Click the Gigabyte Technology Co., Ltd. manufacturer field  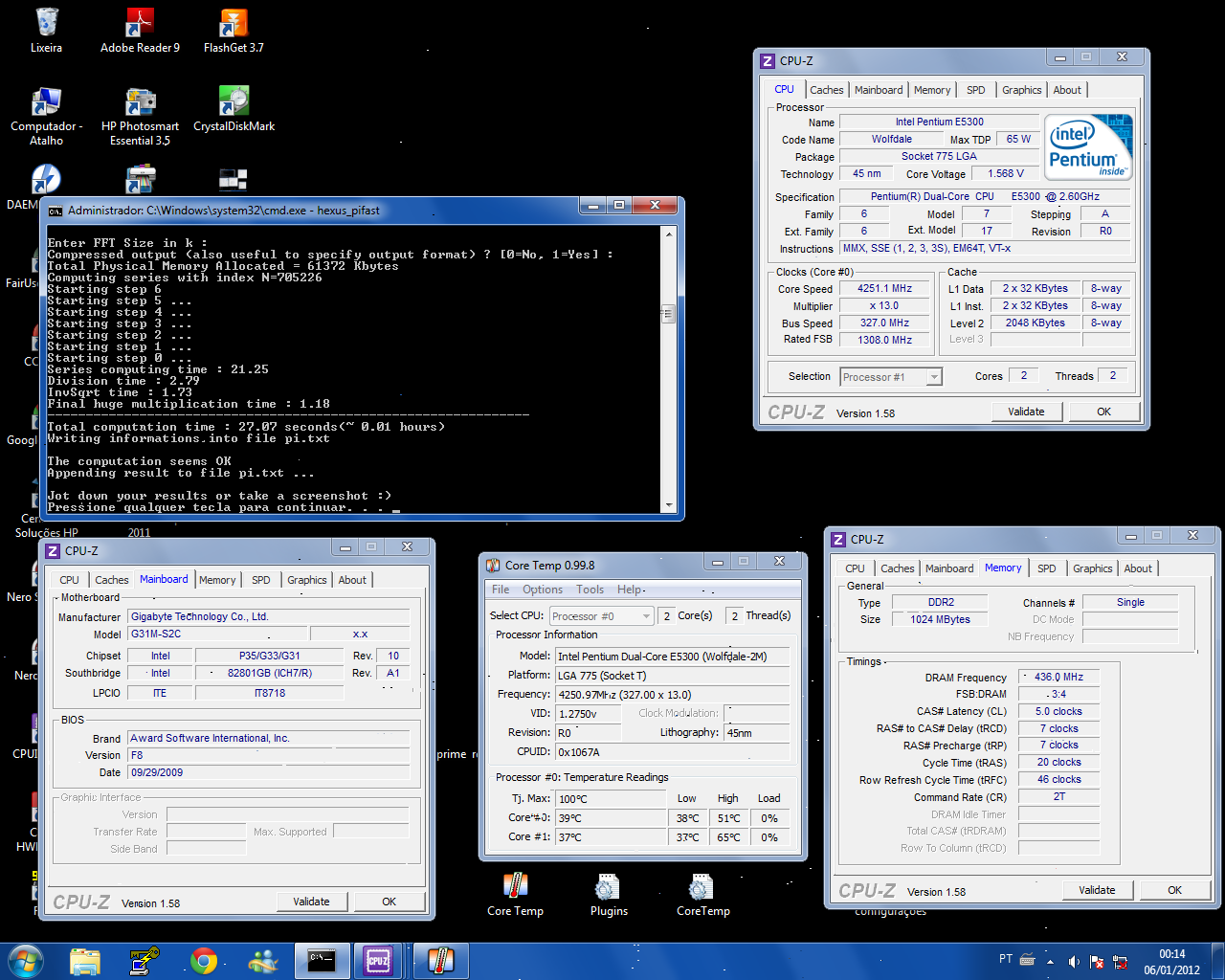pyautogui.click(x=269, y=617)
